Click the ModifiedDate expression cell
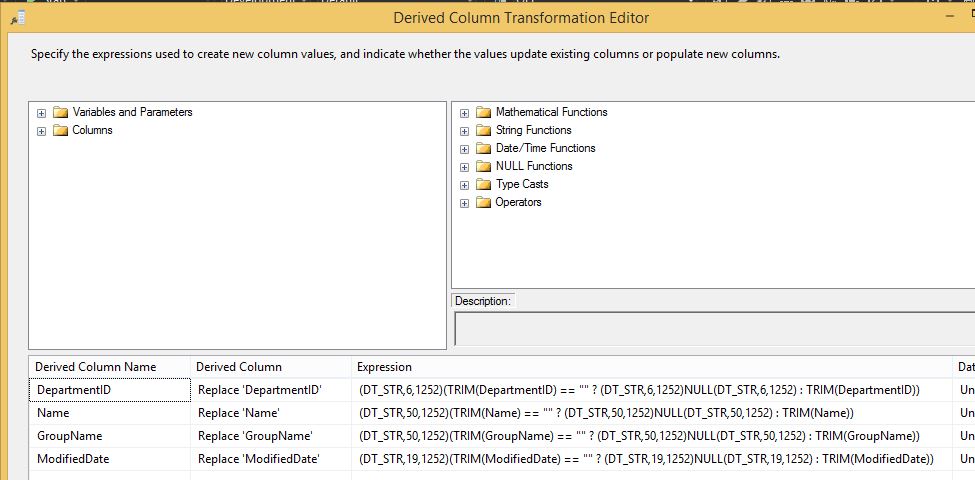Viewport: 975px width, 480px height. [x=646, y=459]
